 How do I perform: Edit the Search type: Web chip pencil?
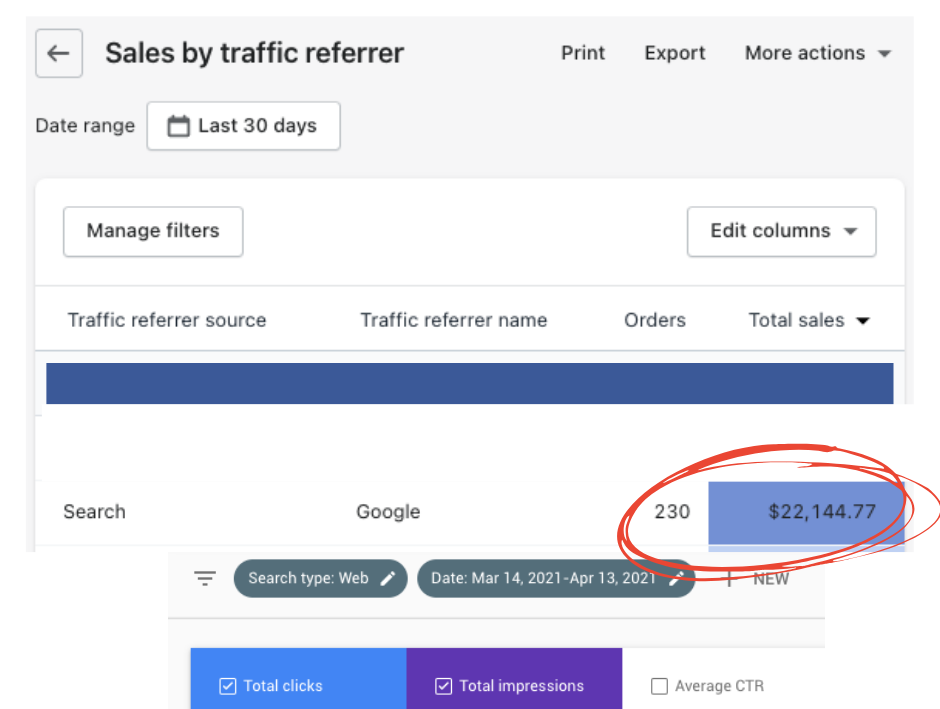(388, 578)
